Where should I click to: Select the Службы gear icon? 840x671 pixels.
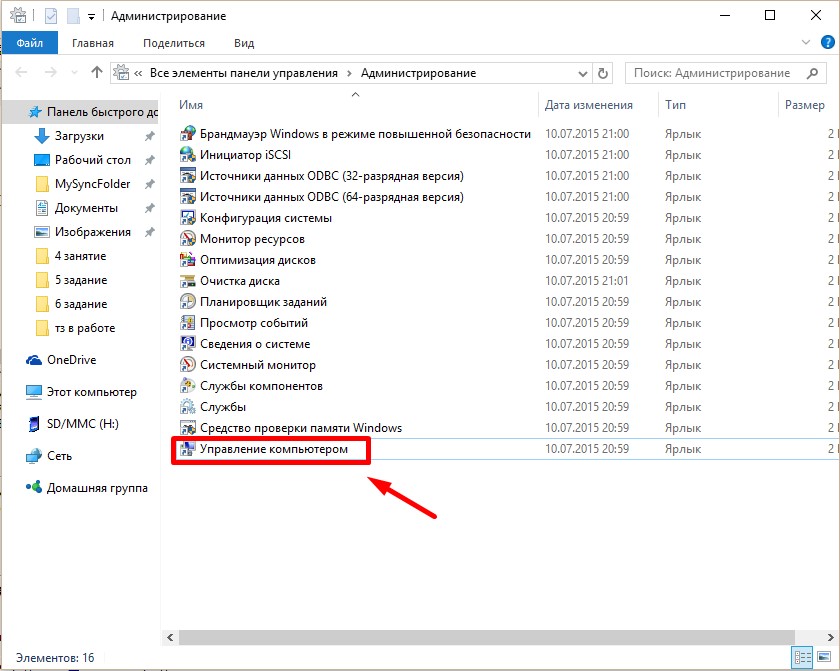(x=187, y=407)
